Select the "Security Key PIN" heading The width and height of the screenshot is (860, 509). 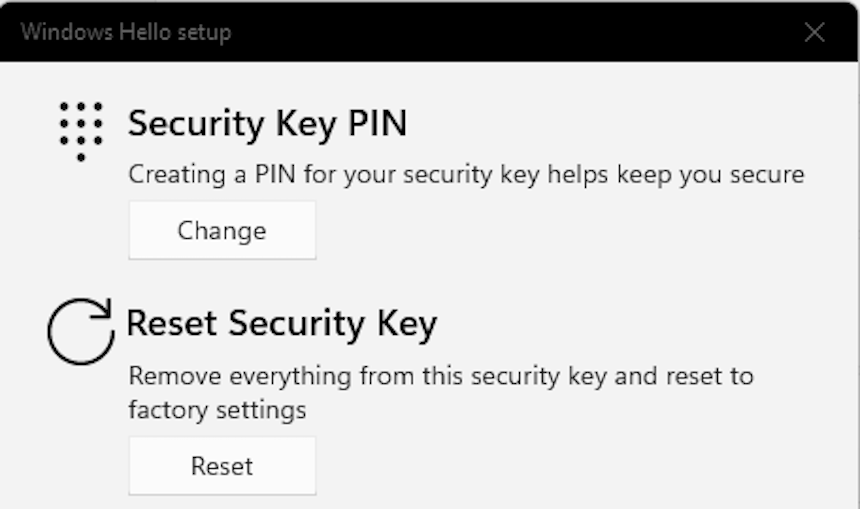click(267, 124)
